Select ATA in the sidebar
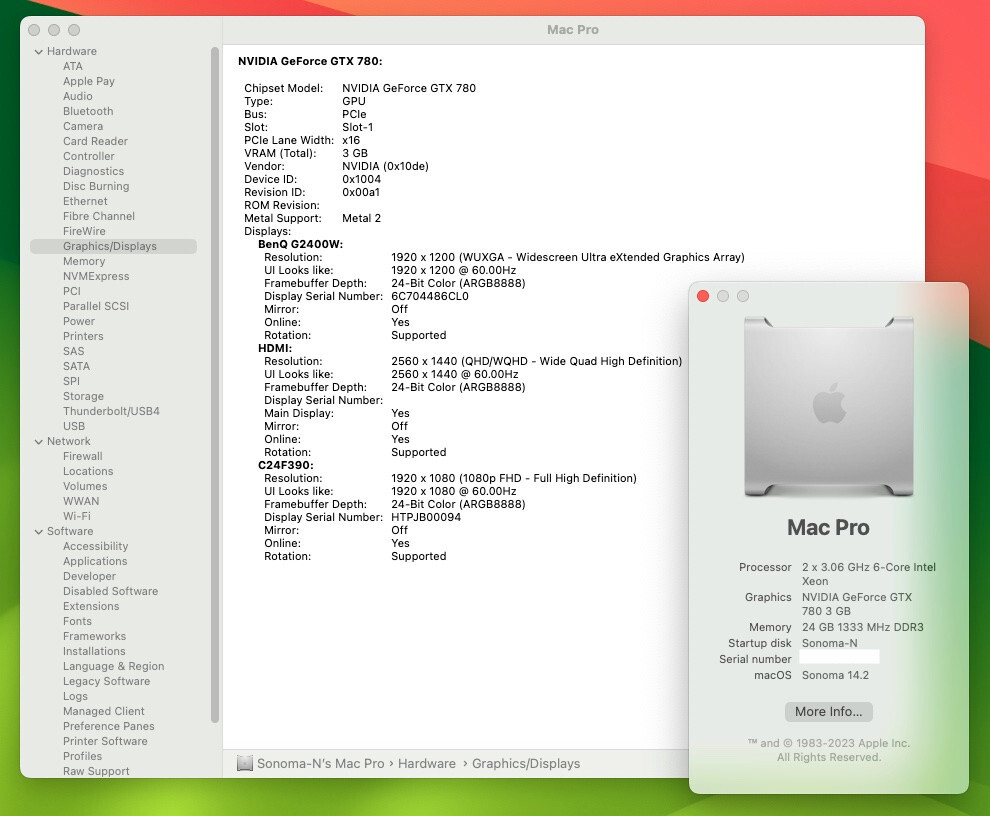Screen dimensions: 990x816 (73, 66)
